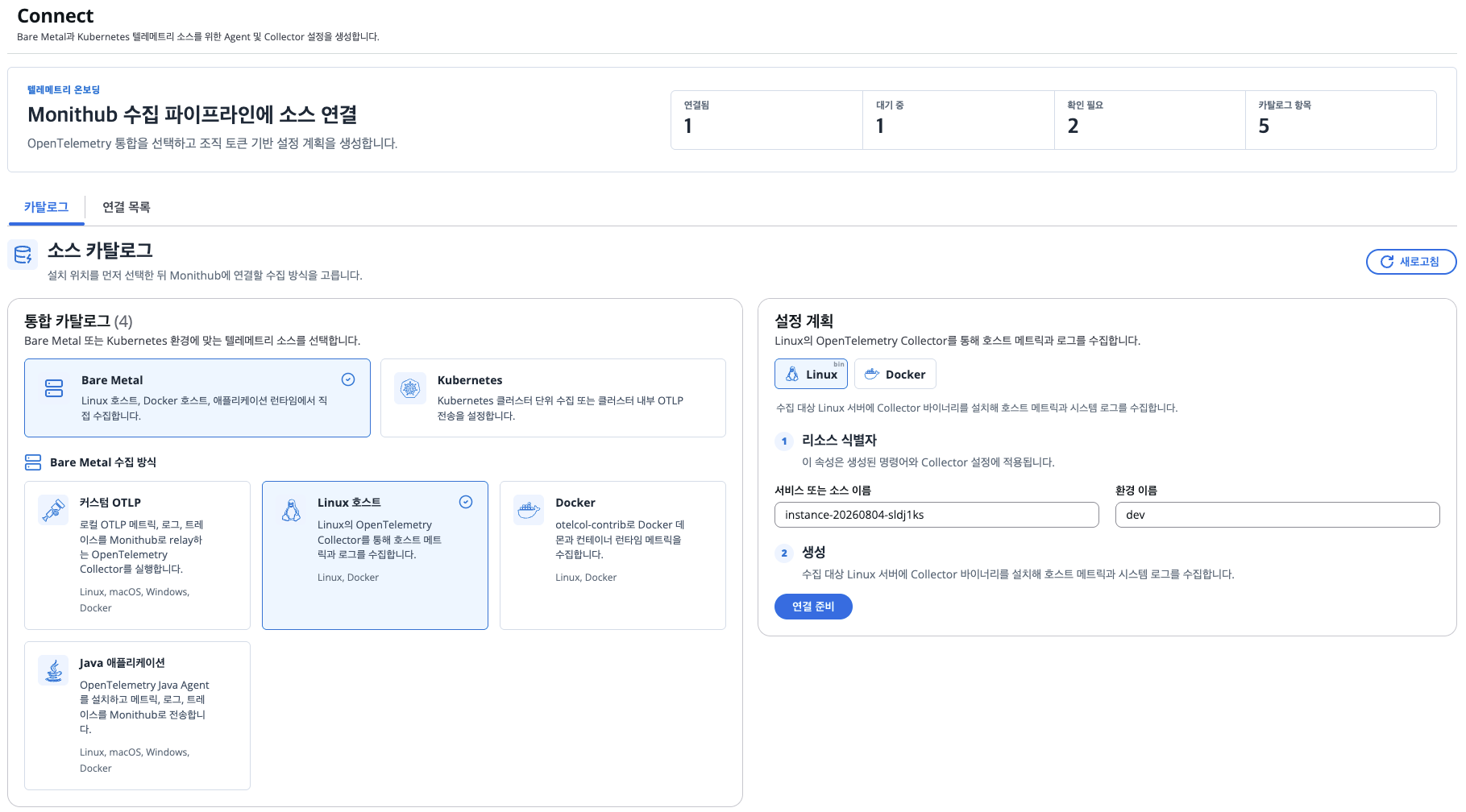The height and width of the screenshot is (812, 1466).
Task: Select the Kubernetes catalog card
Action: 553,398
